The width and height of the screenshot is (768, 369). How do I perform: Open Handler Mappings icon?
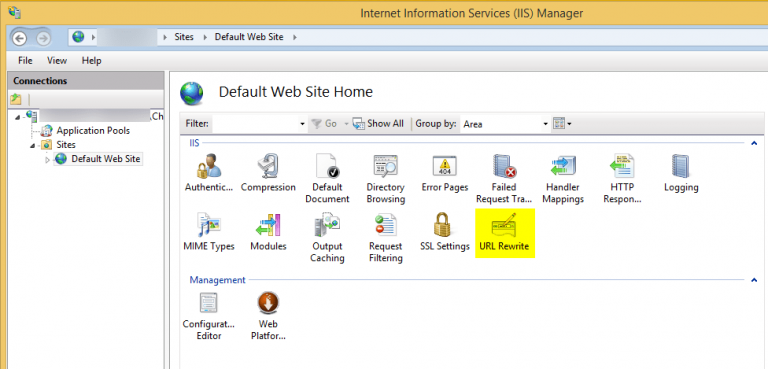pos(563,179)
